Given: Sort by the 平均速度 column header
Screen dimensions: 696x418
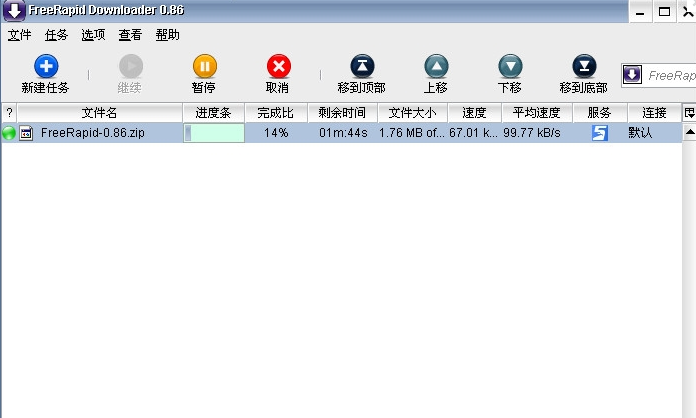Looking at the screenshot, I should [x=537, y=113].
